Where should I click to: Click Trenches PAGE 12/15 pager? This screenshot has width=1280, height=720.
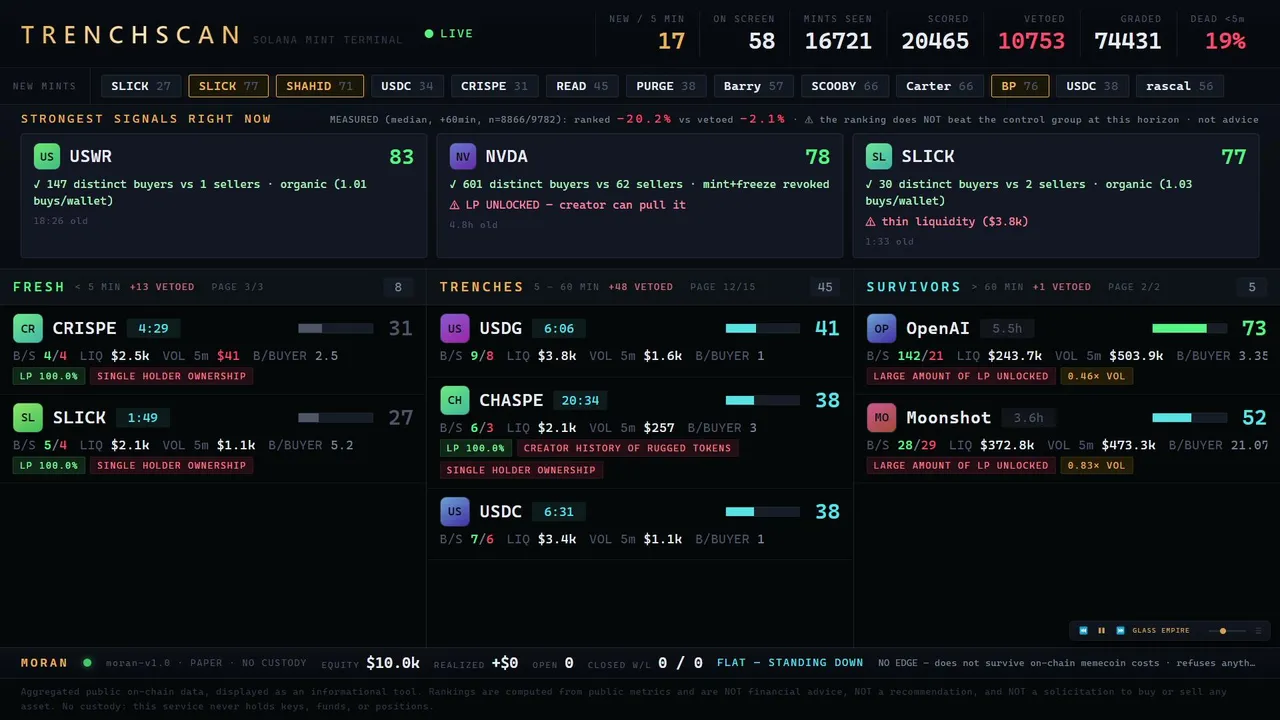[723, 287]
